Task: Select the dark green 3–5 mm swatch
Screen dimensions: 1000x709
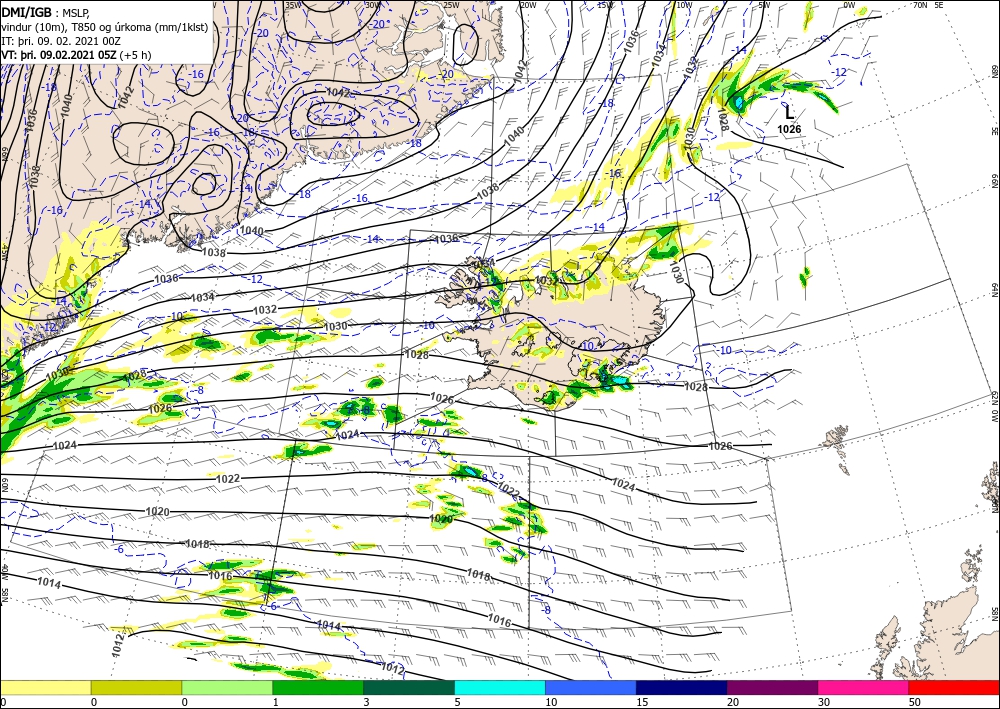Action: pos(409,687)
